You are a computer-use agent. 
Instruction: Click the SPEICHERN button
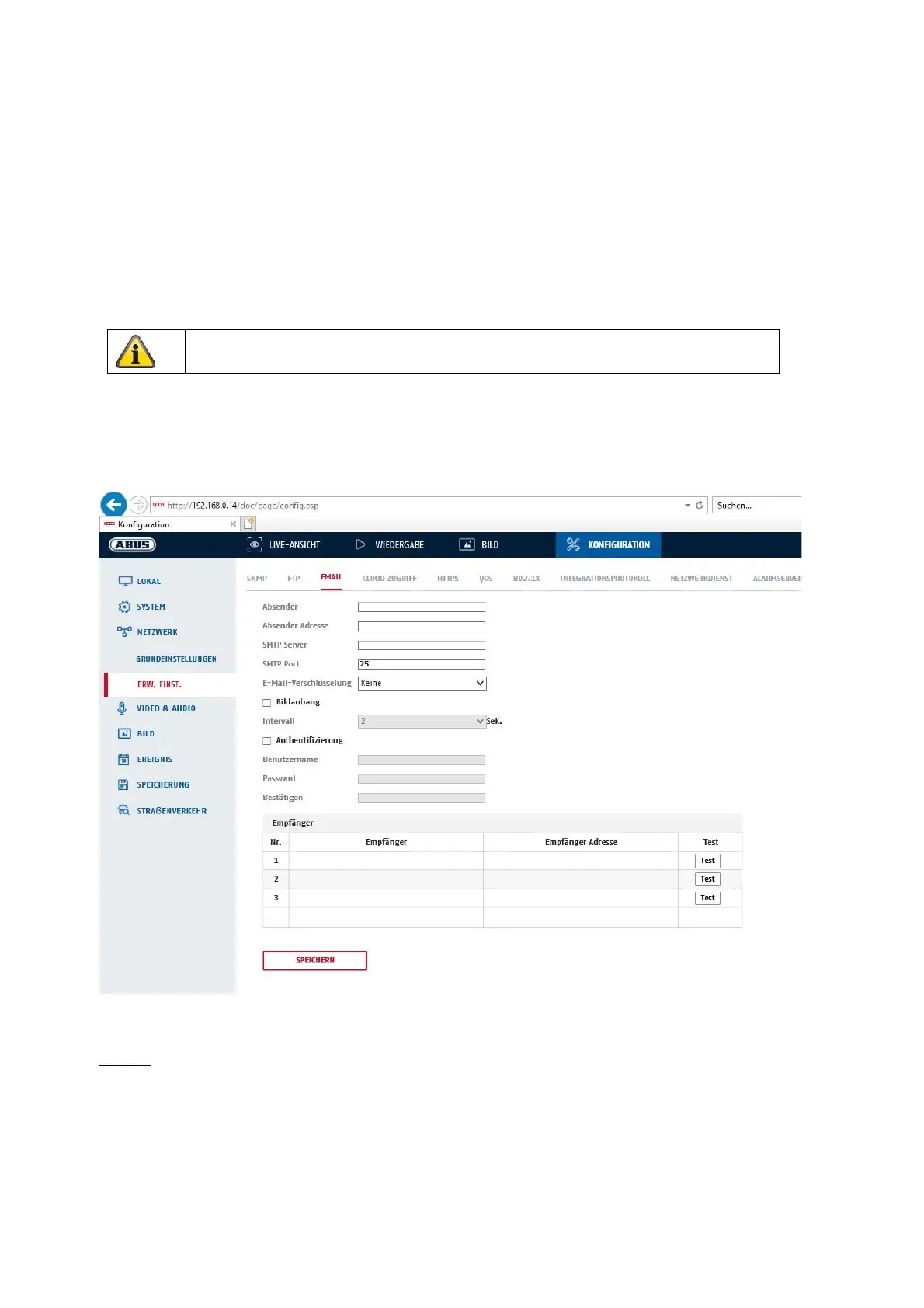click(314, 960)
